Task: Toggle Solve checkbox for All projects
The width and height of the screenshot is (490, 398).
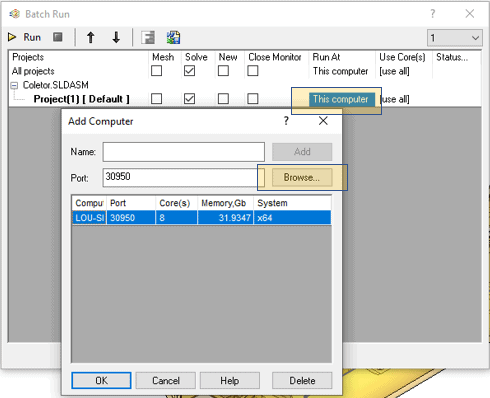Action: [x=189, y=71]
